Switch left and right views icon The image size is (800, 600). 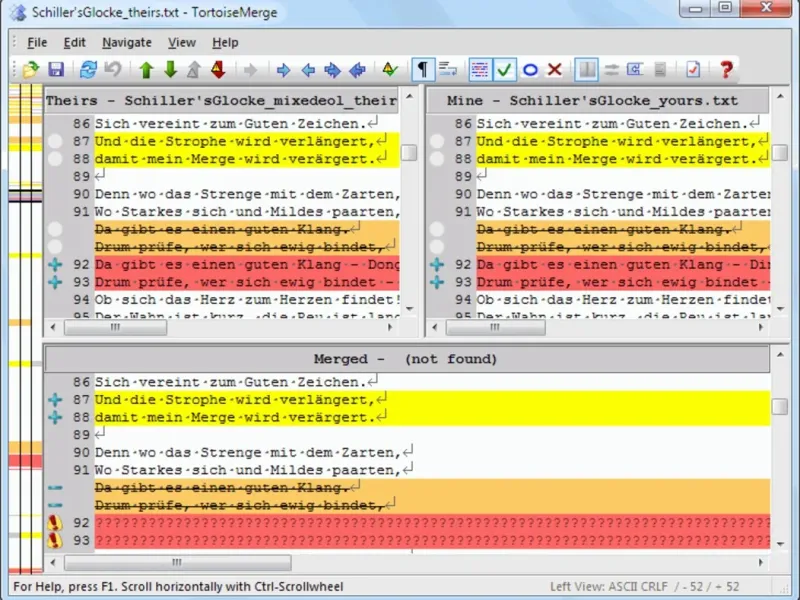[611, 69]
